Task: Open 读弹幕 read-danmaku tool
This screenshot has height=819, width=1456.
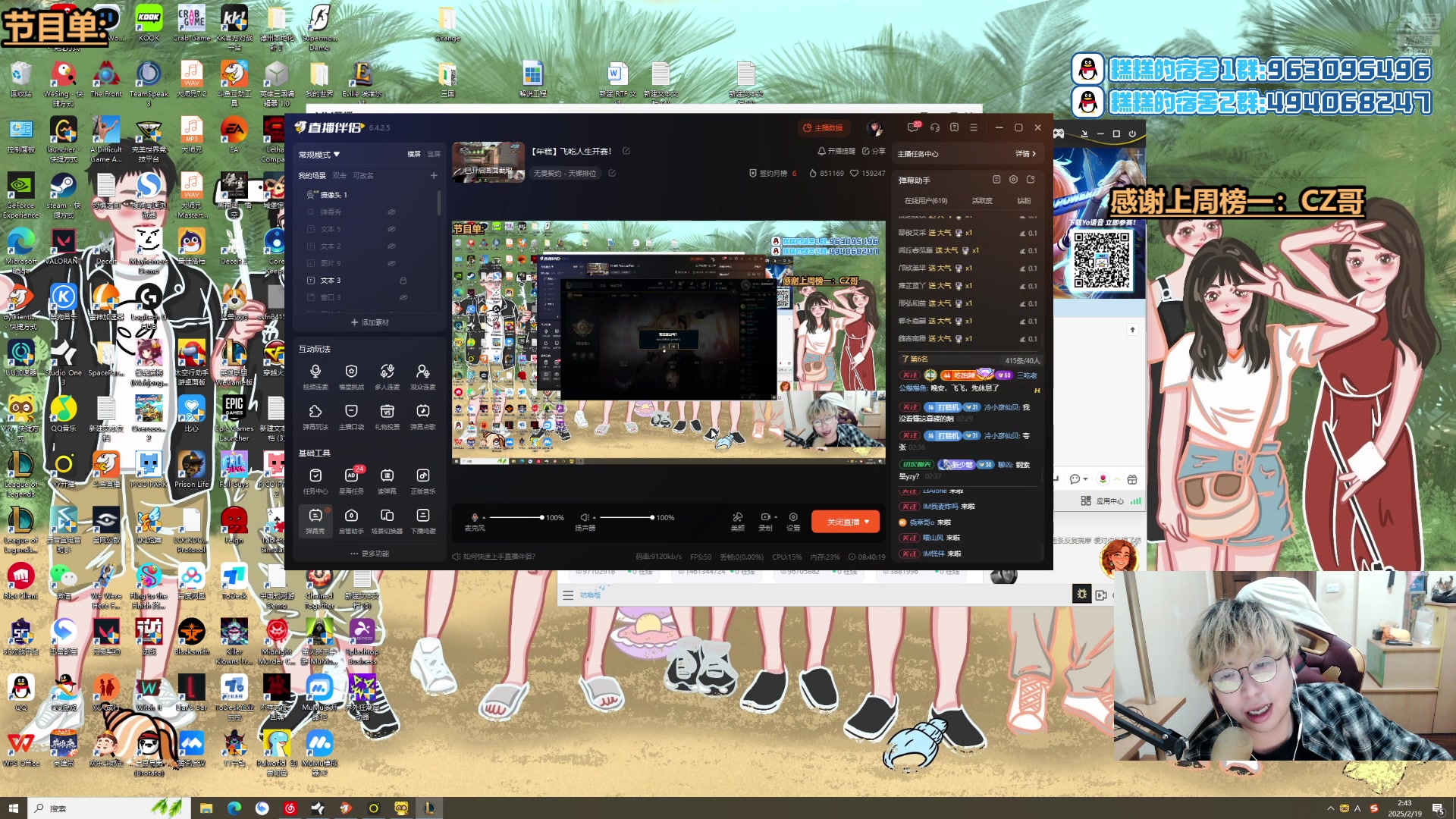Action: coord(387,481)
